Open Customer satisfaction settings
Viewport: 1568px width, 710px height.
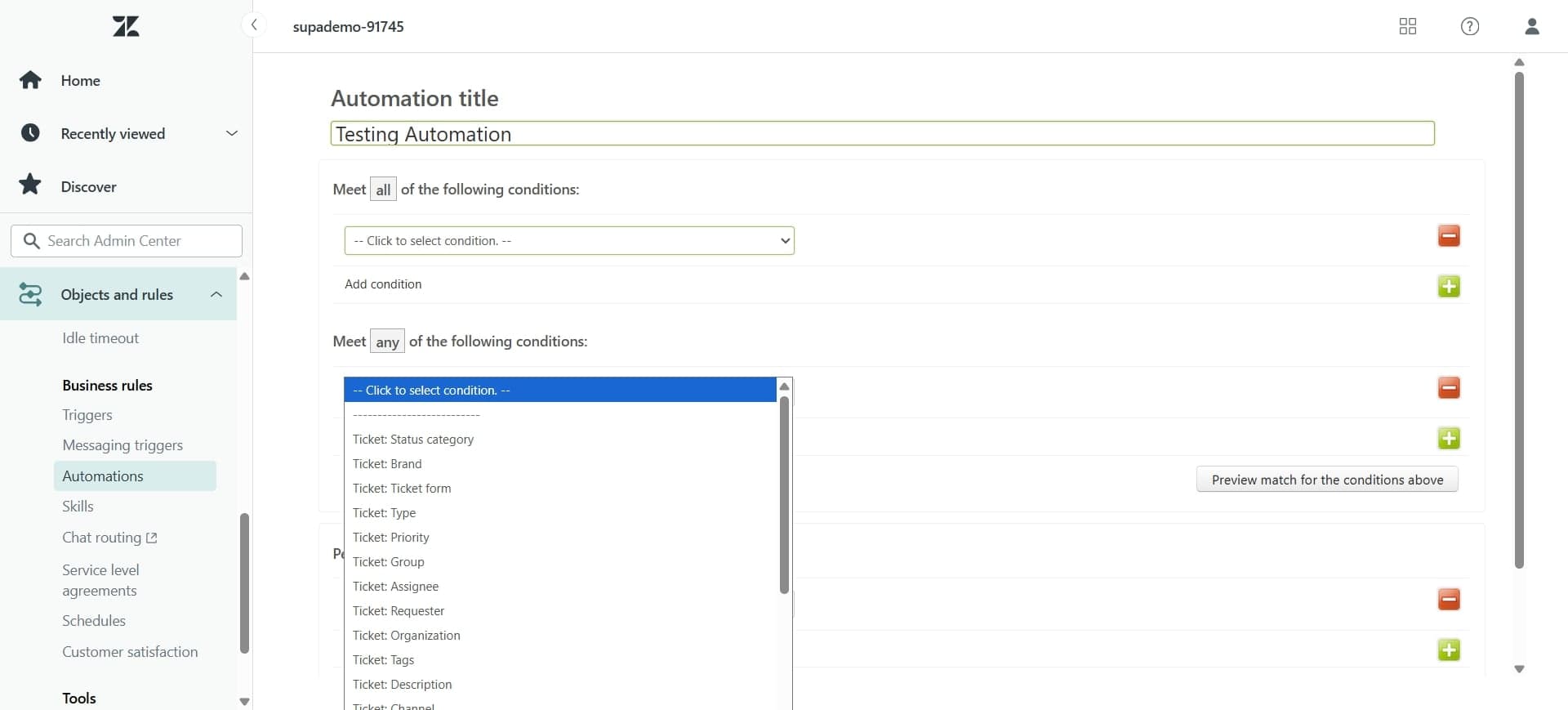coord(130,652)
